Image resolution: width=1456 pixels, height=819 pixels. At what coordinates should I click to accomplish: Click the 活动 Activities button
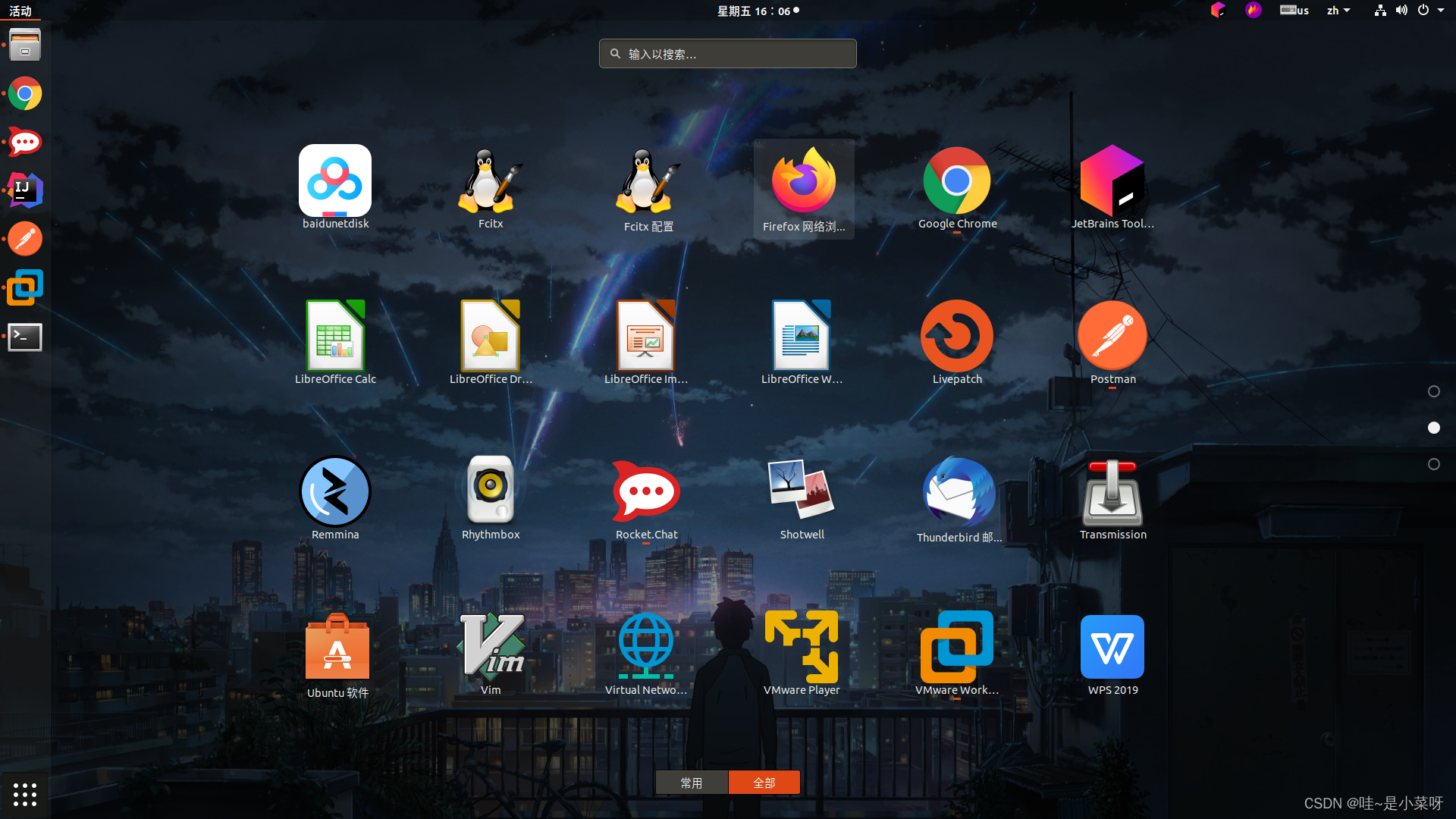[20, 11]
